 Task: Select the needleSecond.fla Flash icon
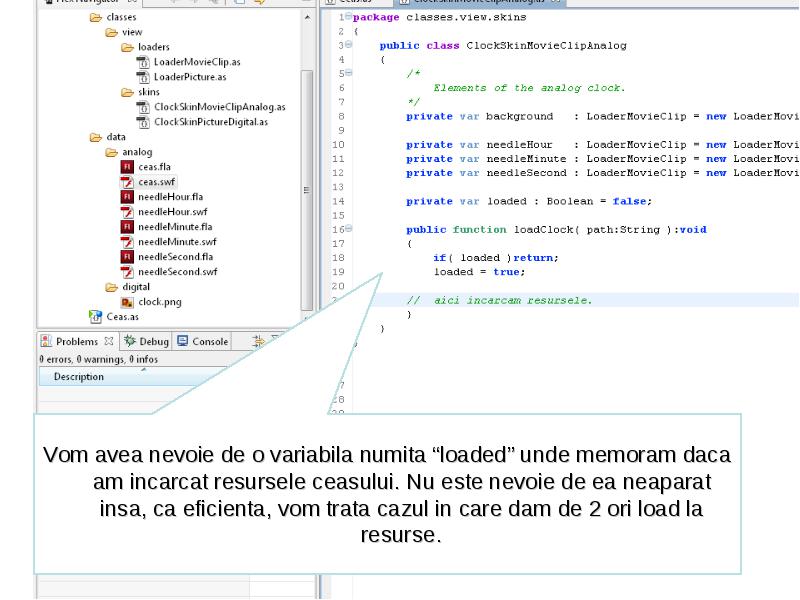(127, 257)
